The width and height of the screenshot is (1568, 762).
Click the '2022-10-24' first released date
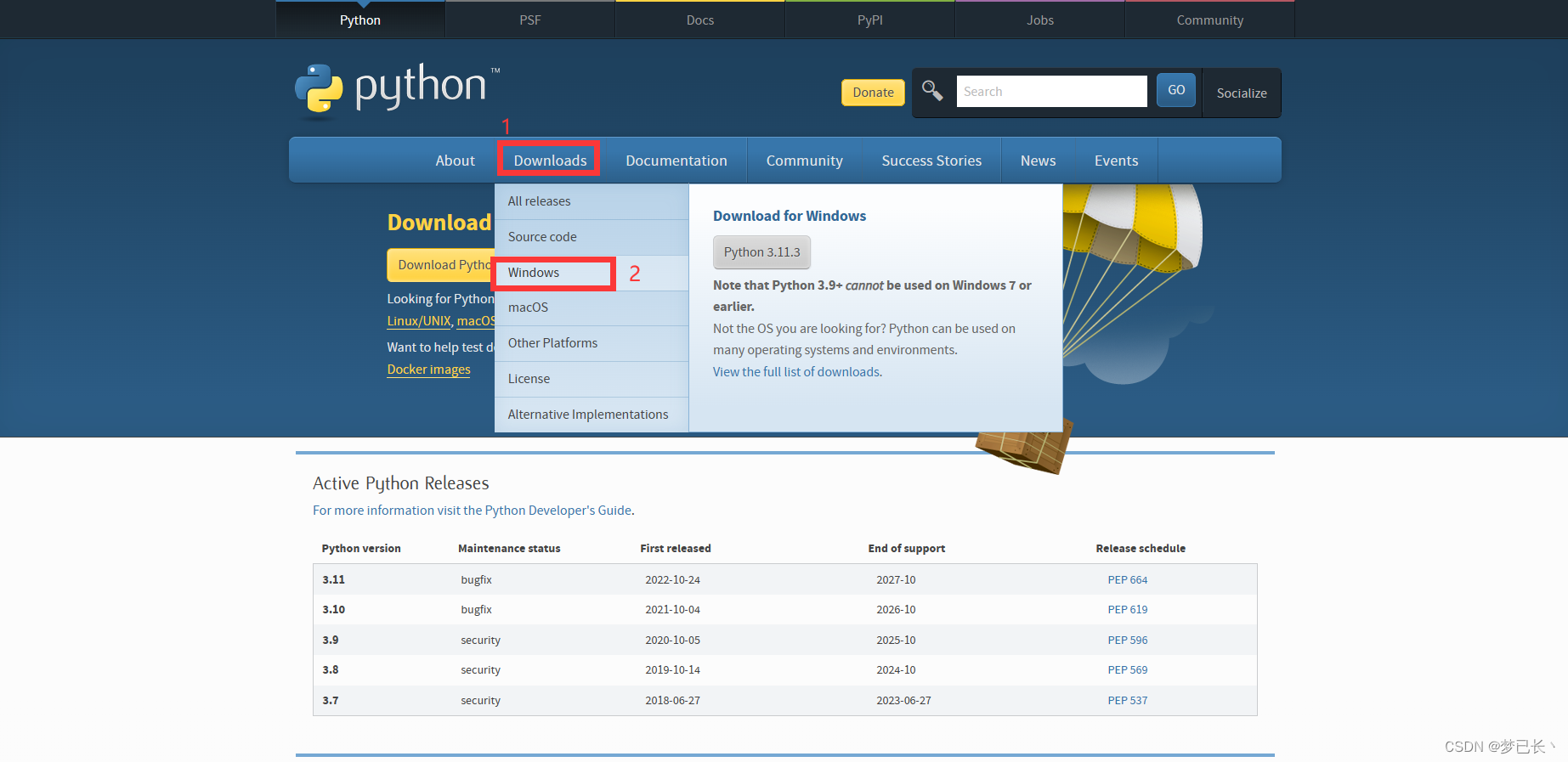672,580
